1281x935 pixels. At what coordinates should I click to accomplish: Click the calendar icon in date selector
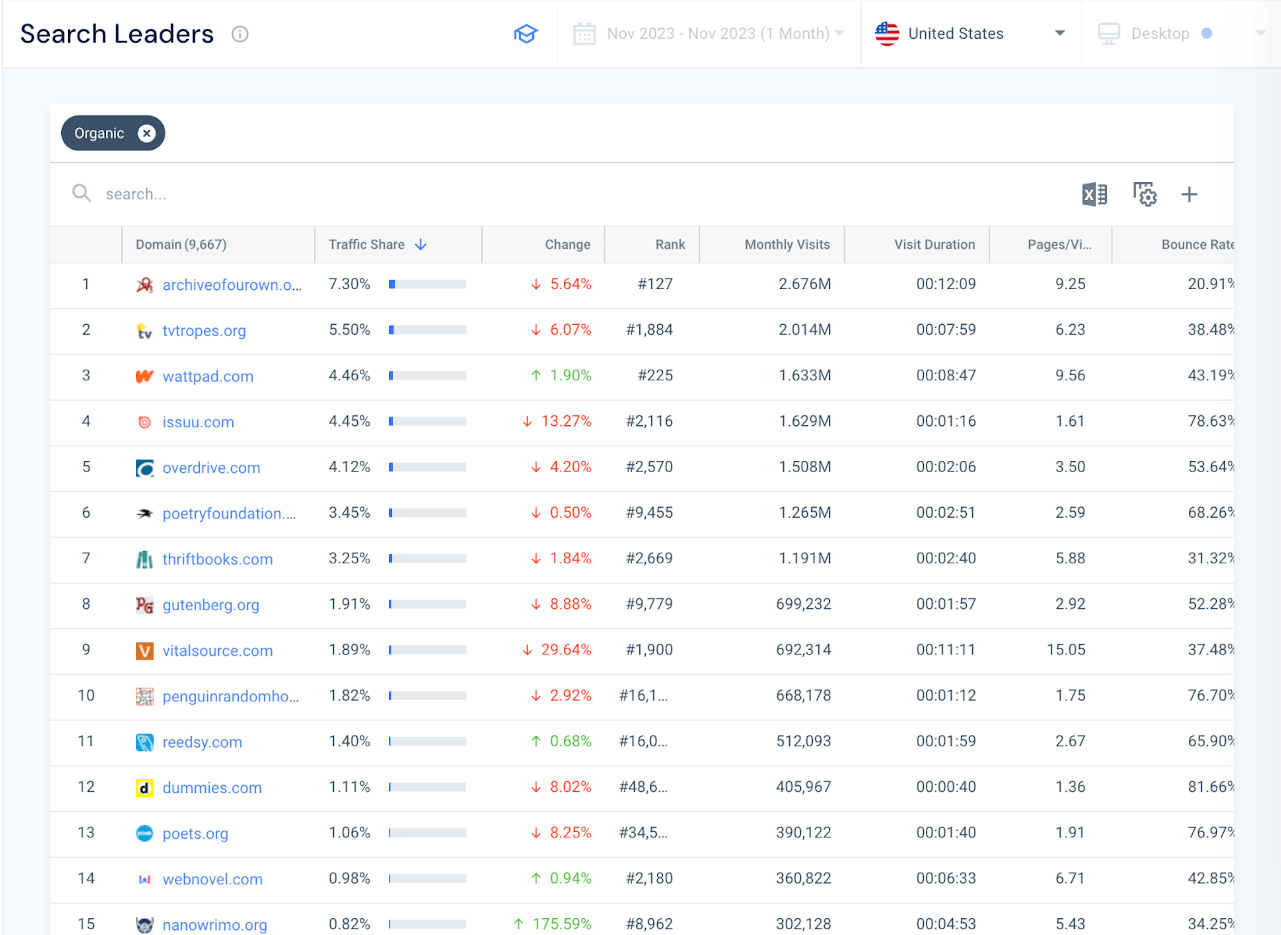tap(584, 34)
